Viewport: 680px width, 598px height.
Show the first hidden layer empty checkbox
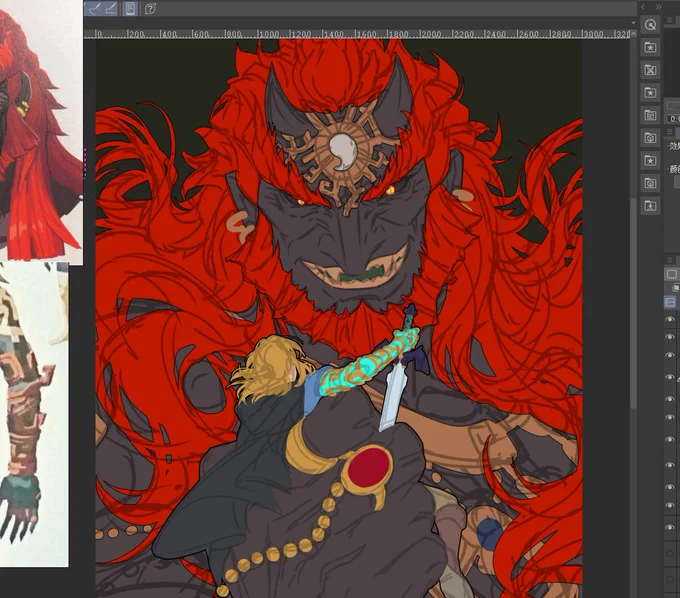point(670,554)
